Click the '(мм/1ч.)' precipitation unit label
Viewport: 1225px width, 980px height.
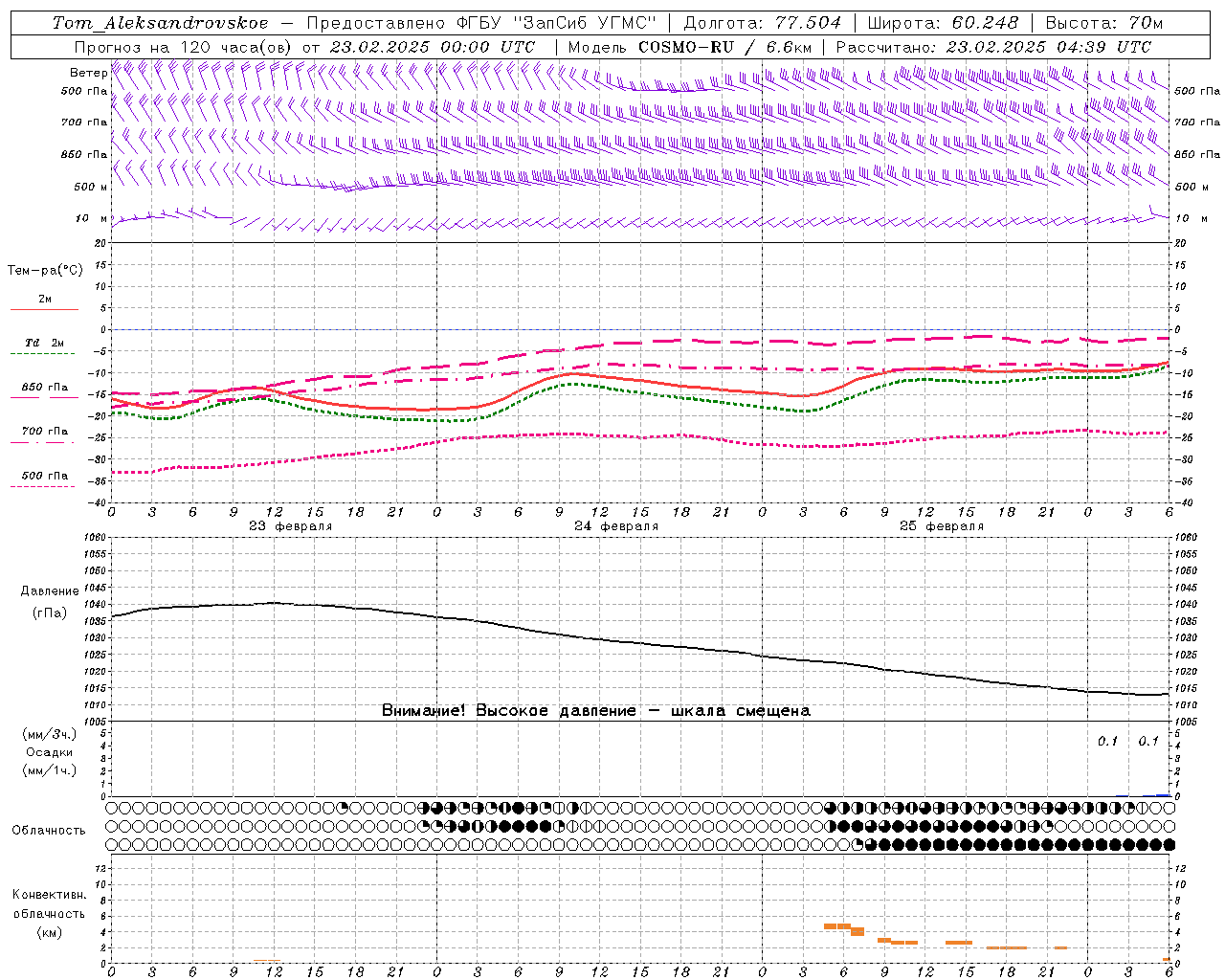point(50,770)
